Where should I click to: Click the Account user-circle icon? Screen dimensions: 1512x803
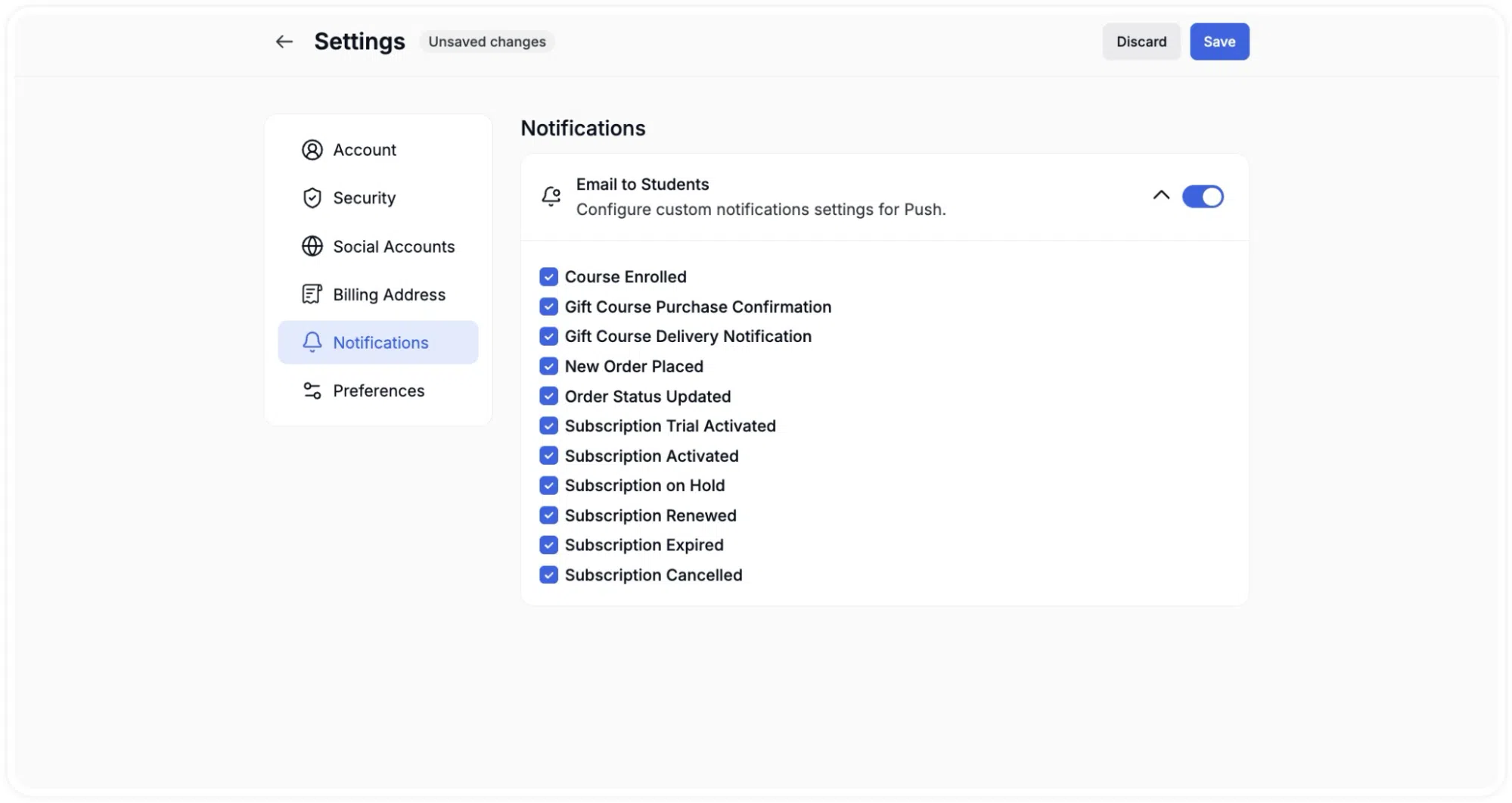(x=312, y=150)
